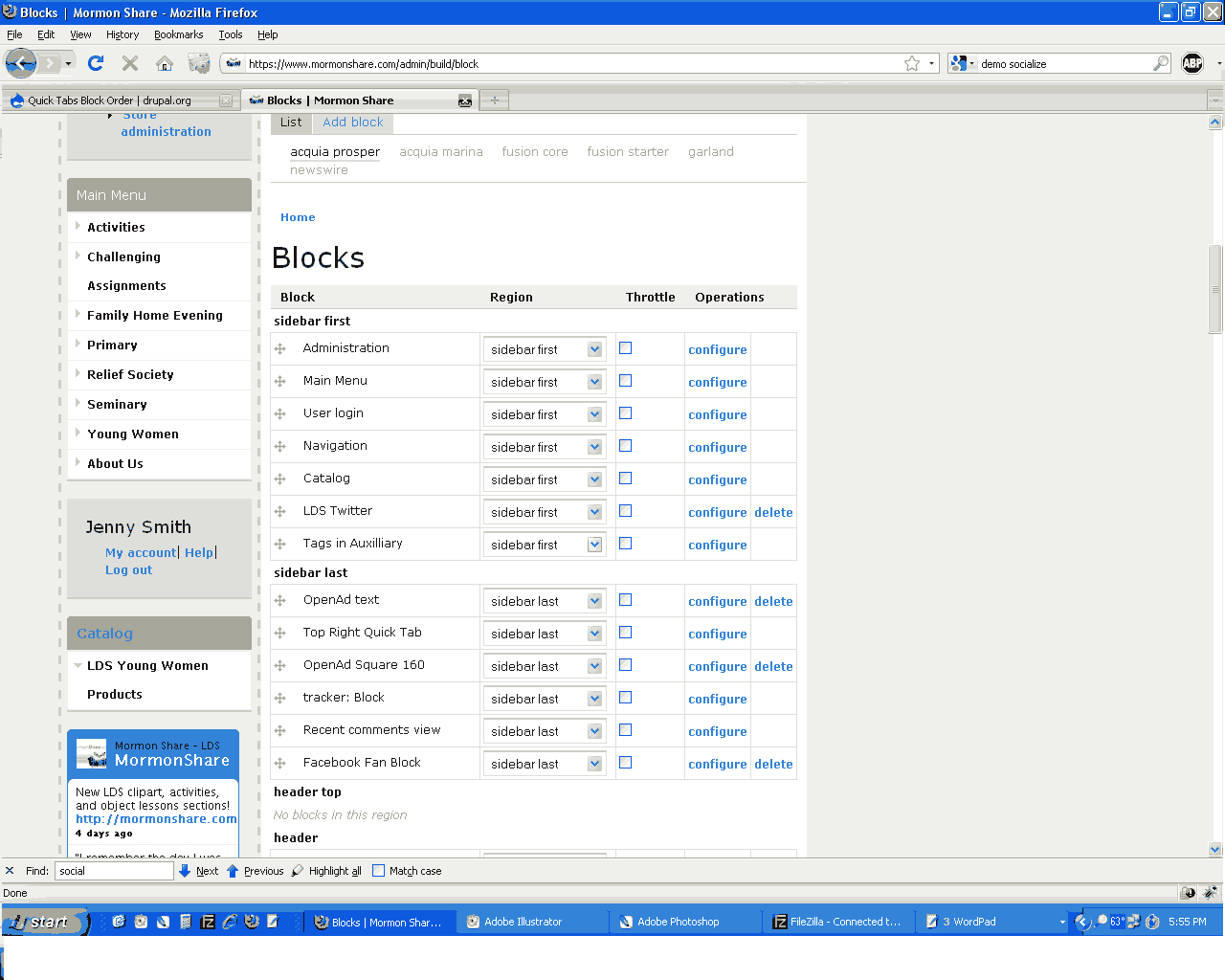
Task: Configure the Navigation block
Action: pyautogui.click(x=717, y=447)
